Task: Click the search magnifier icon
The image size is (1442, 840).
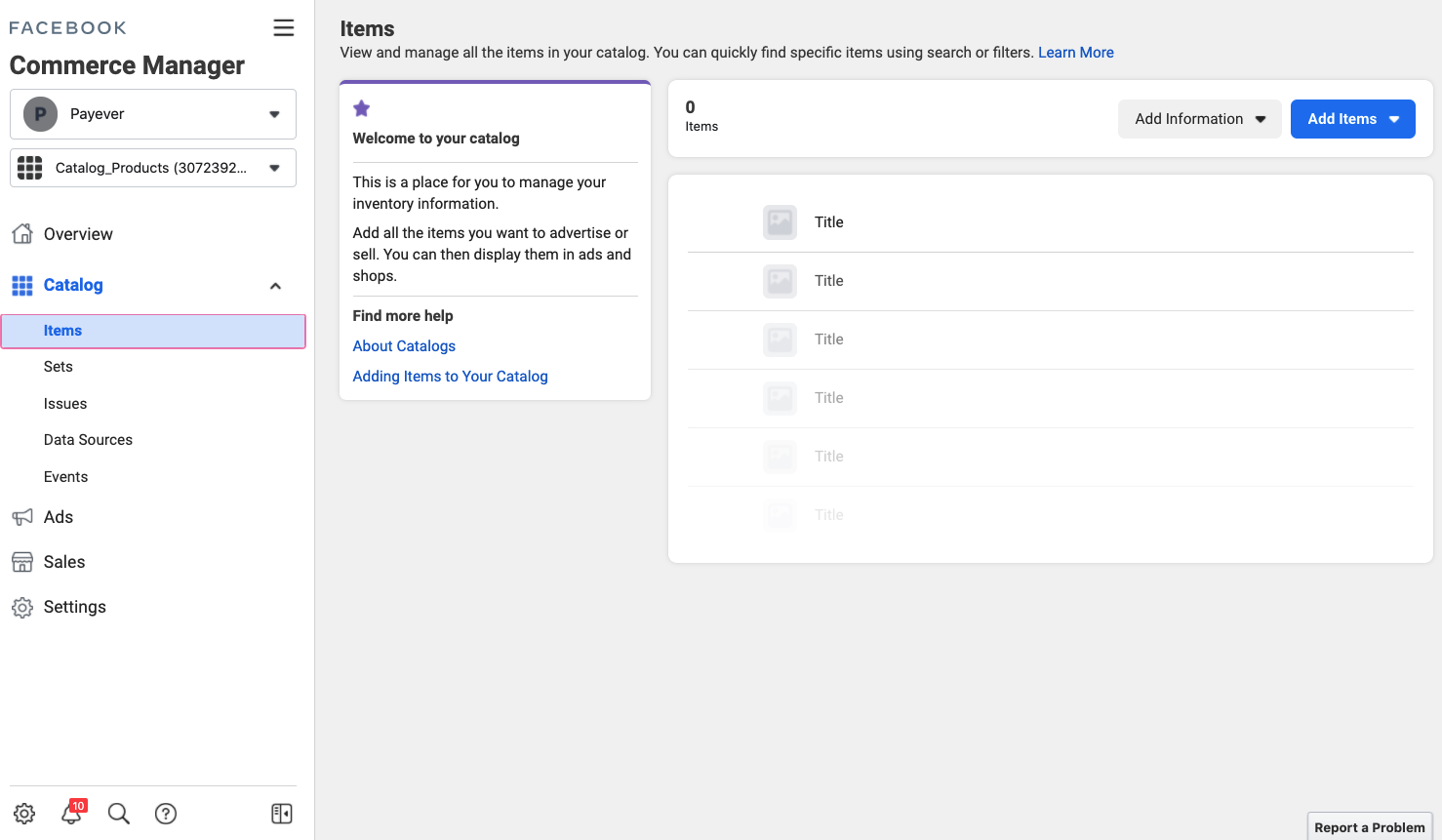Action: click(119, 814)
